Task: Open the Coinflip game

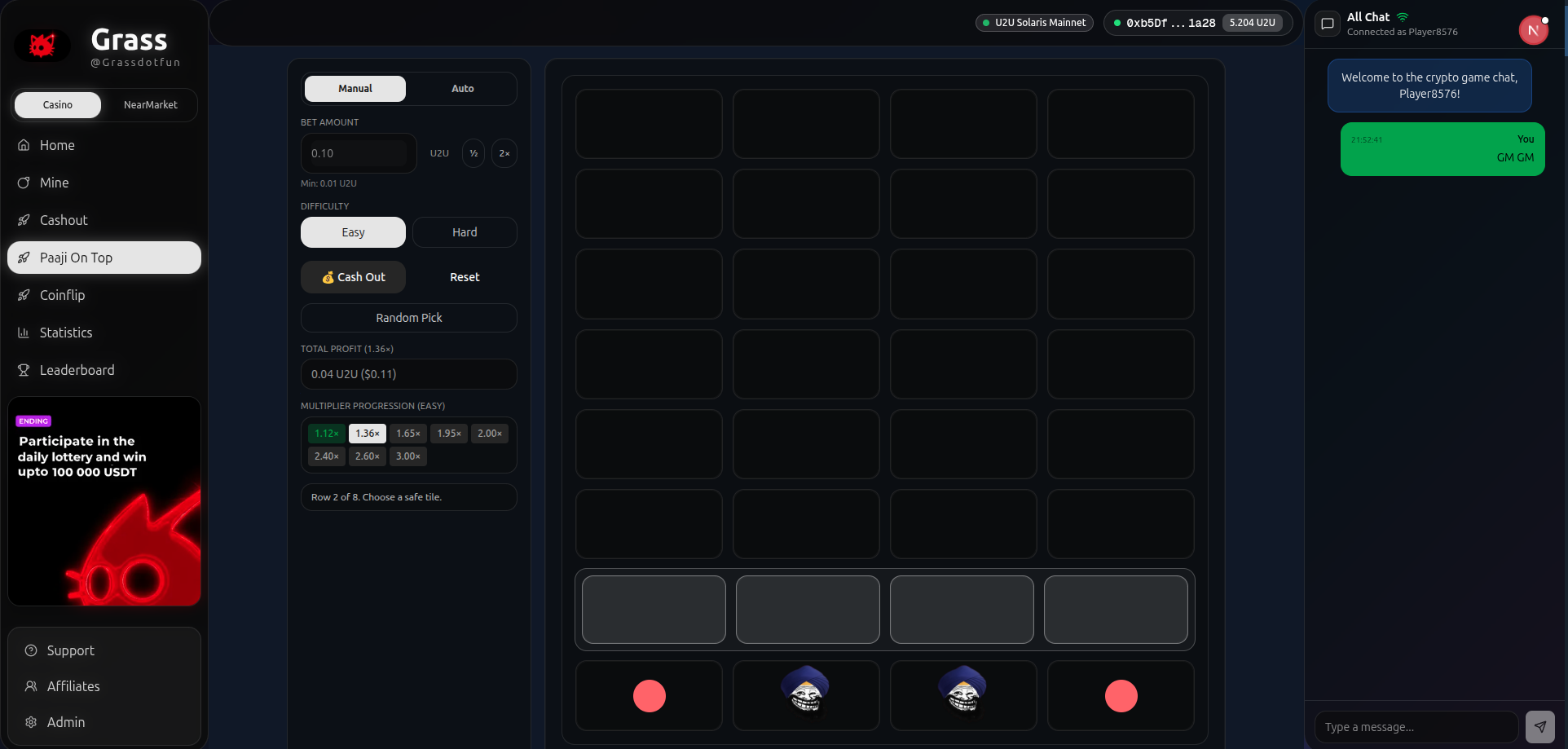Action: (62, 295)
